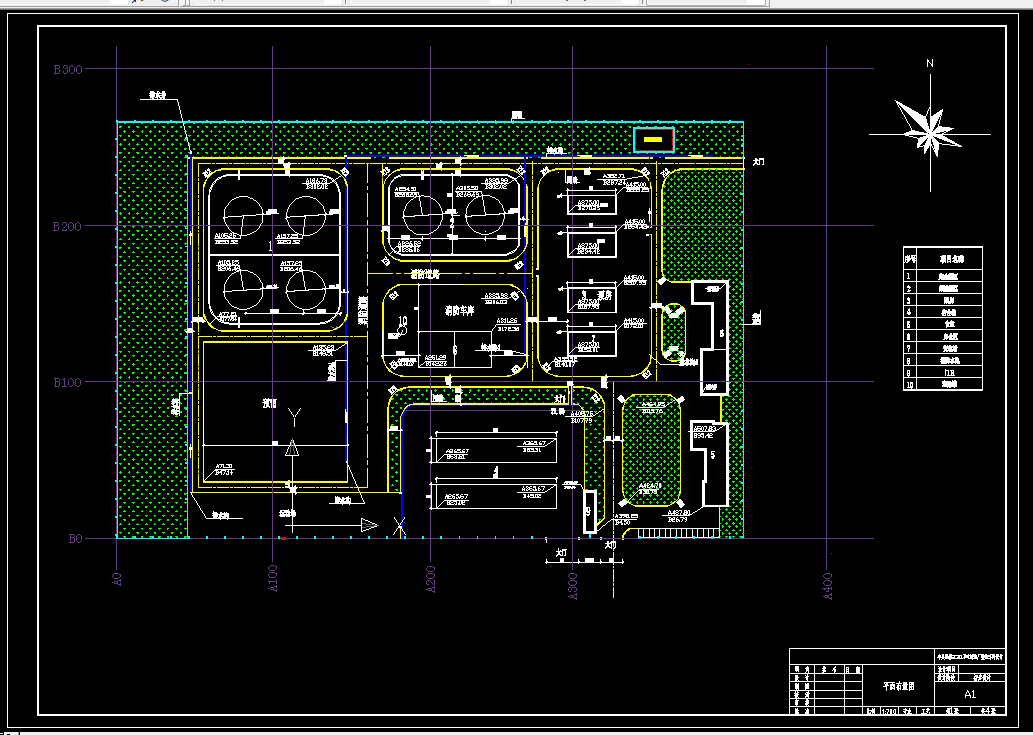Select the 平面布置图 drawing title in title block
Screen dimensions: 1033x735
coord(899,686)
